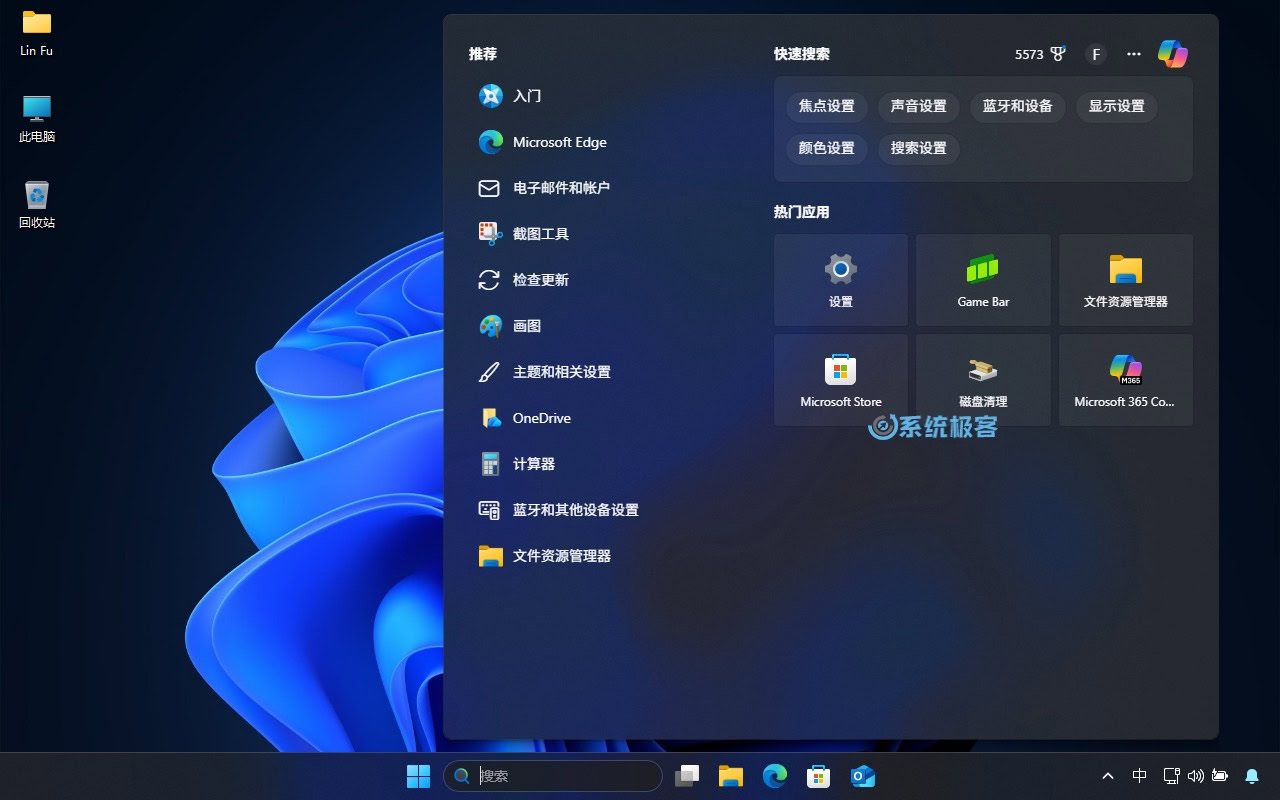Launch 截图工具 from the recommended list
1280x800 pixels.
543,233
